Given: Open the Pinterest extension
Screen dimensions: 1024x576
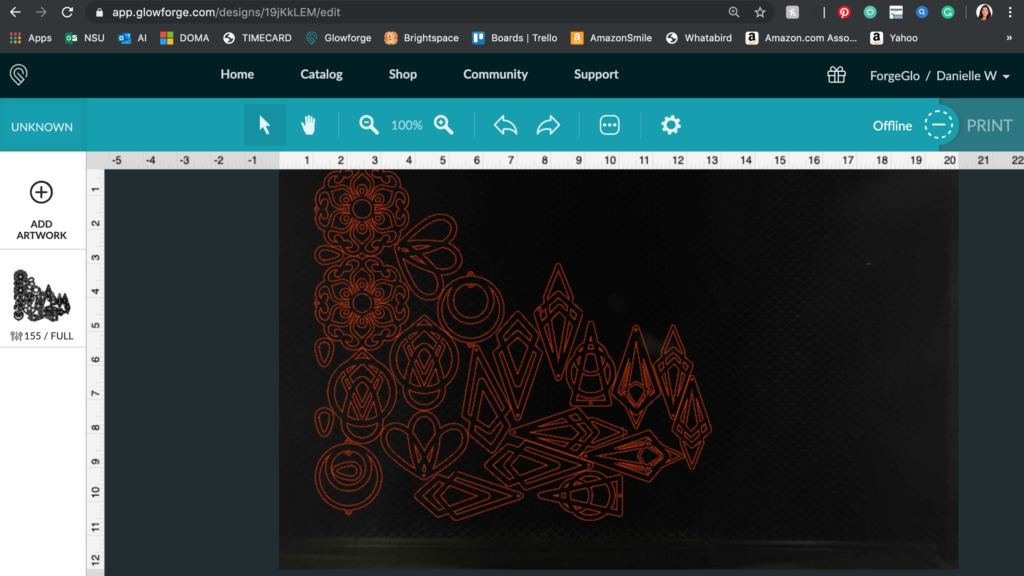Looking at the screenshot, I should [844, 12].
